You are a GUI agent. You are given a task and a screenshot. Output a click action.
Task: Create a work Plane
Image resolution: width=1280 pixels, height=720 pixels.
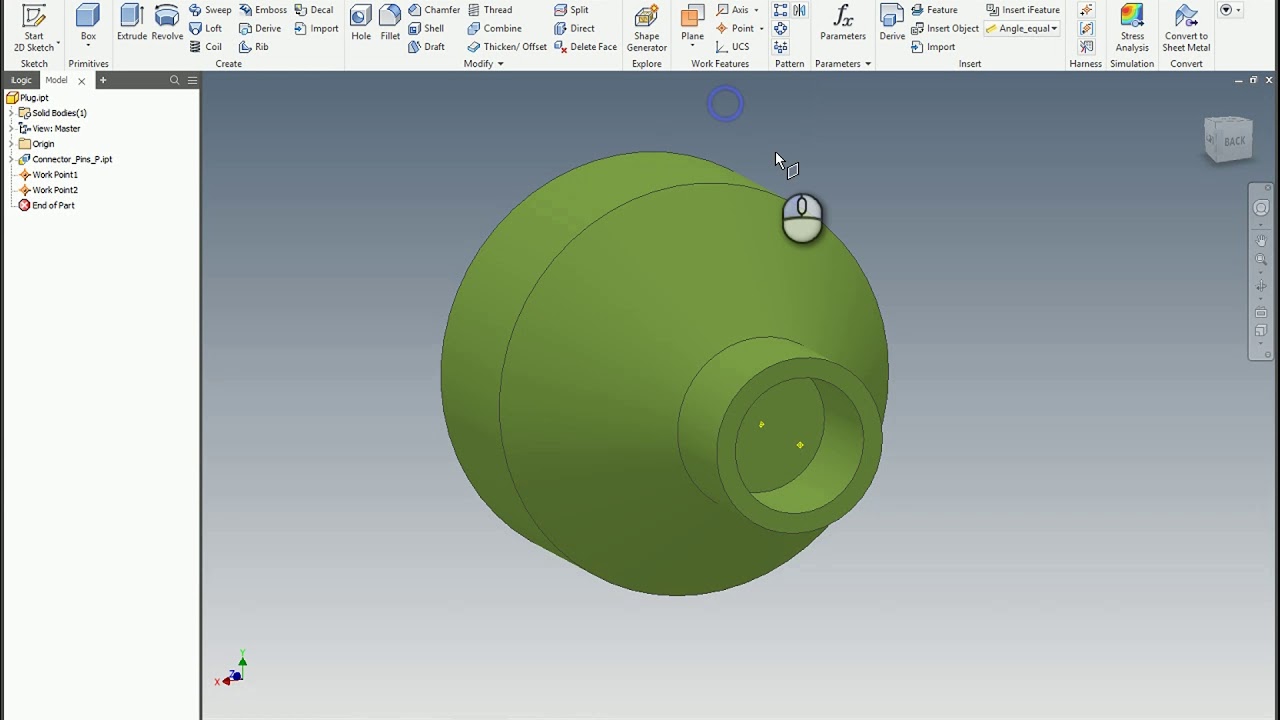pos(692,23)
